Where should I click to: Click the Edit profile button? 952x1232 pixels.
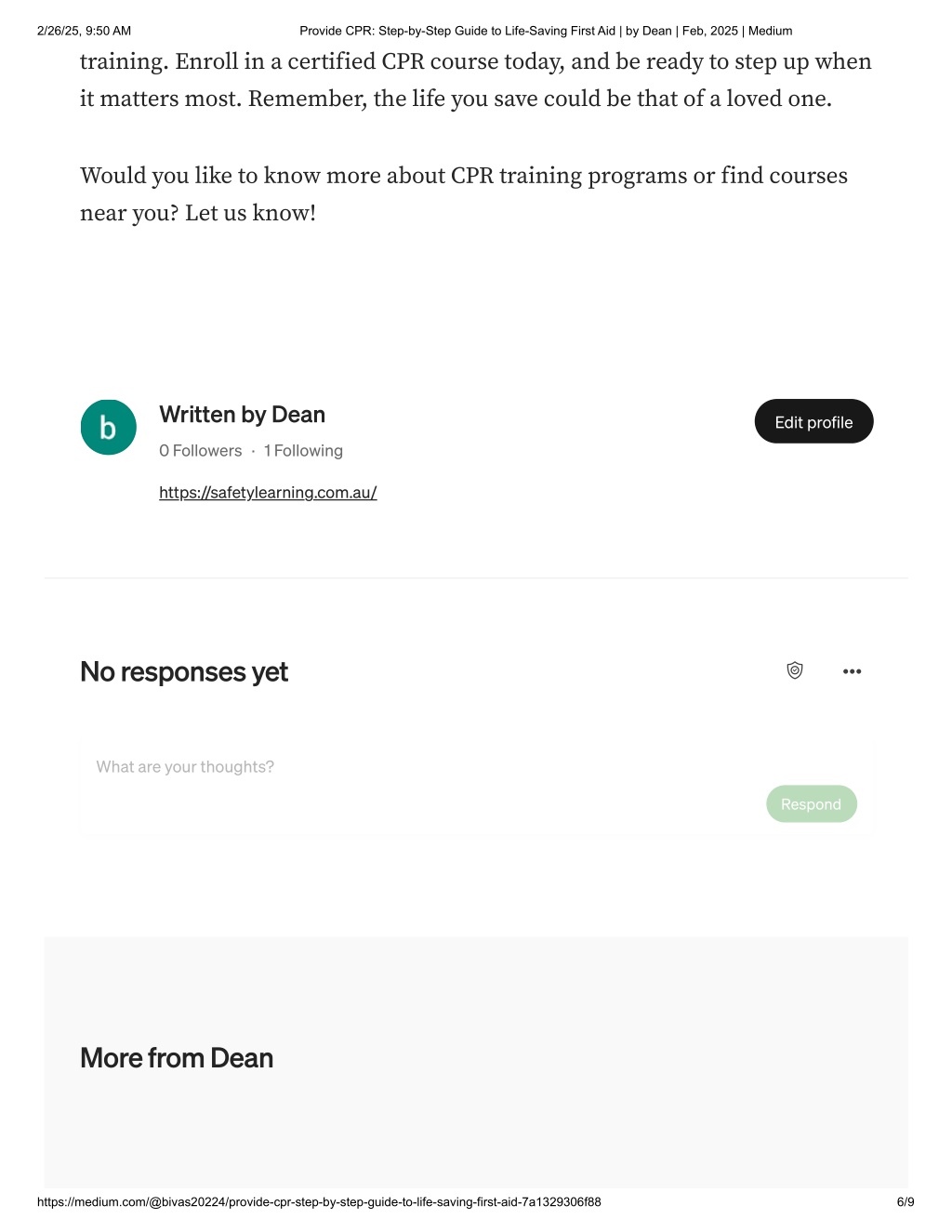813,421
